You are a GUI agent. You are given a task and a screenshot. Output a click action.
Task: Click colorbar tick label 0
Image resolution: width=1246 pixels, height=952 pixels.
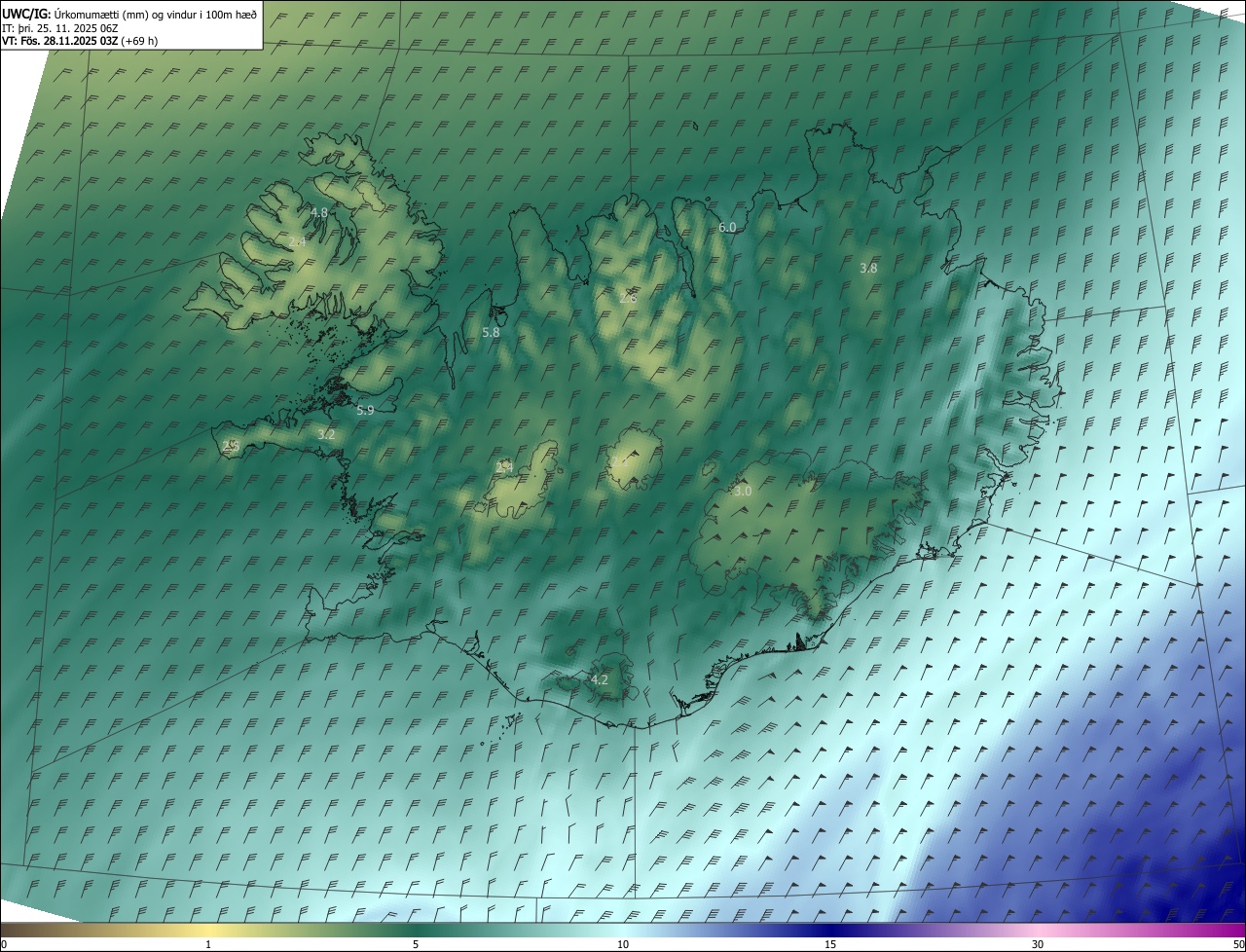[4, 944]
